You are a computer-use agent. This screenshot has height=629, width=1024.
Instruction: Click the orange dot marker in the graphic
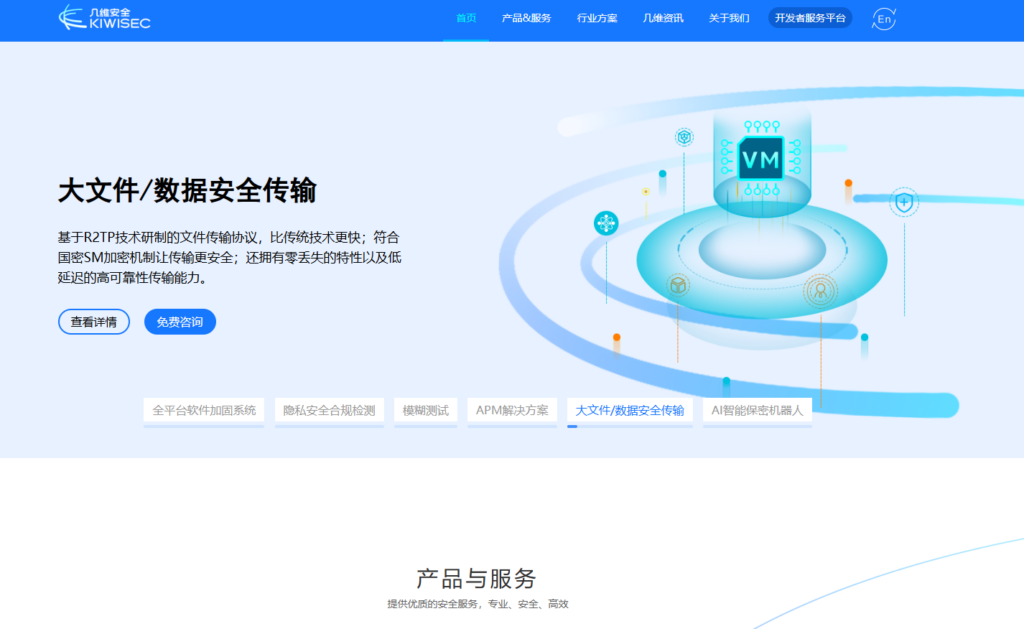pos(848,183)
